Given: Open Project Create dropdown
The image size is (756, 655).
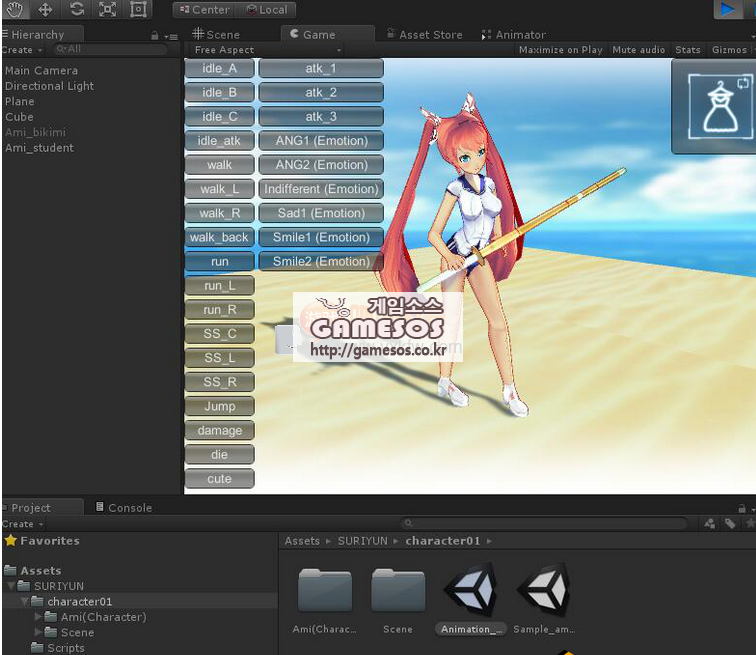Looking at the screenshot, I should (x=22, y=524).
